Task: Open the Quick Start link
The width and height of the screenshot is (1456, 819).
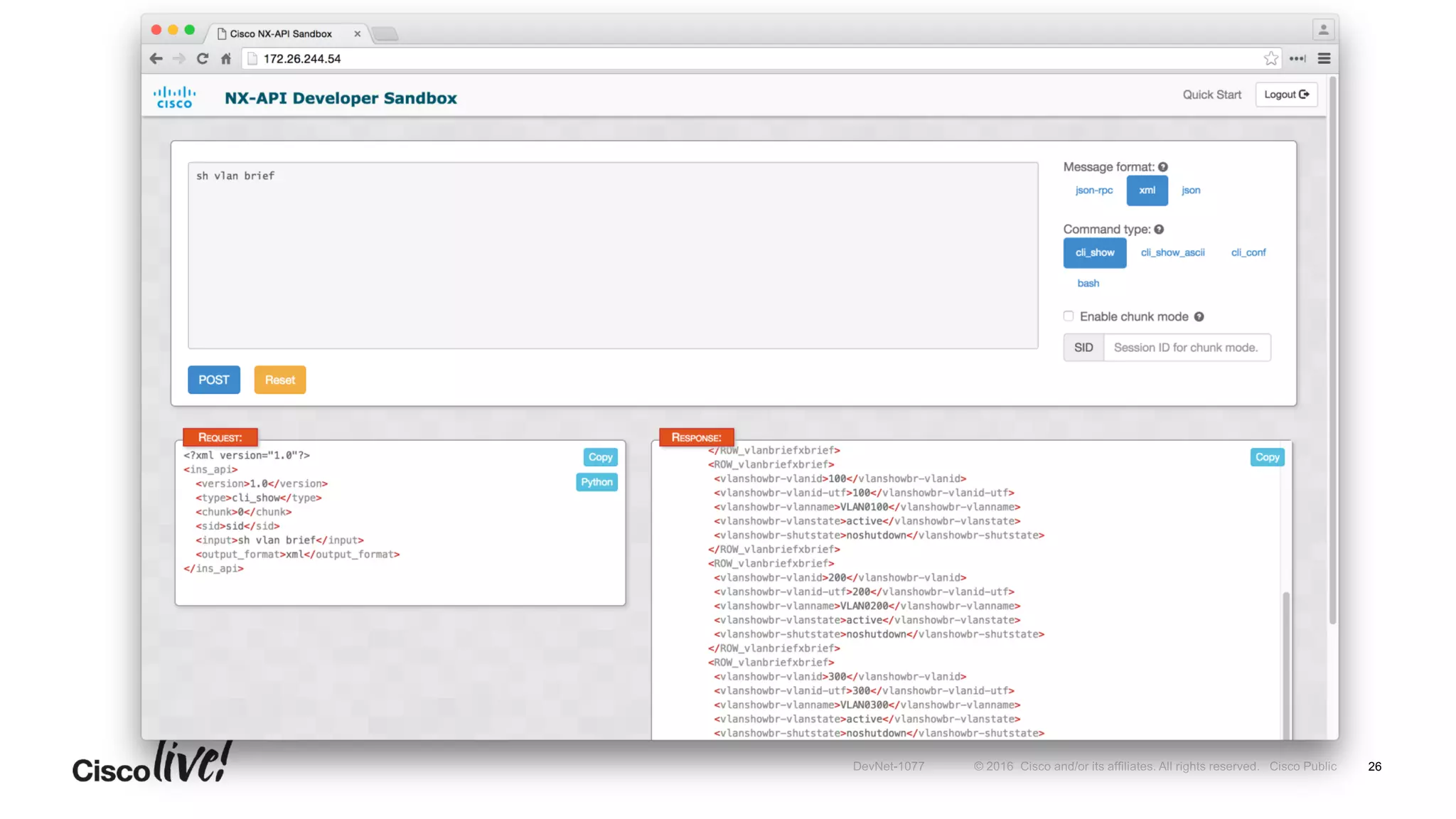Action: pos(1211,95)
